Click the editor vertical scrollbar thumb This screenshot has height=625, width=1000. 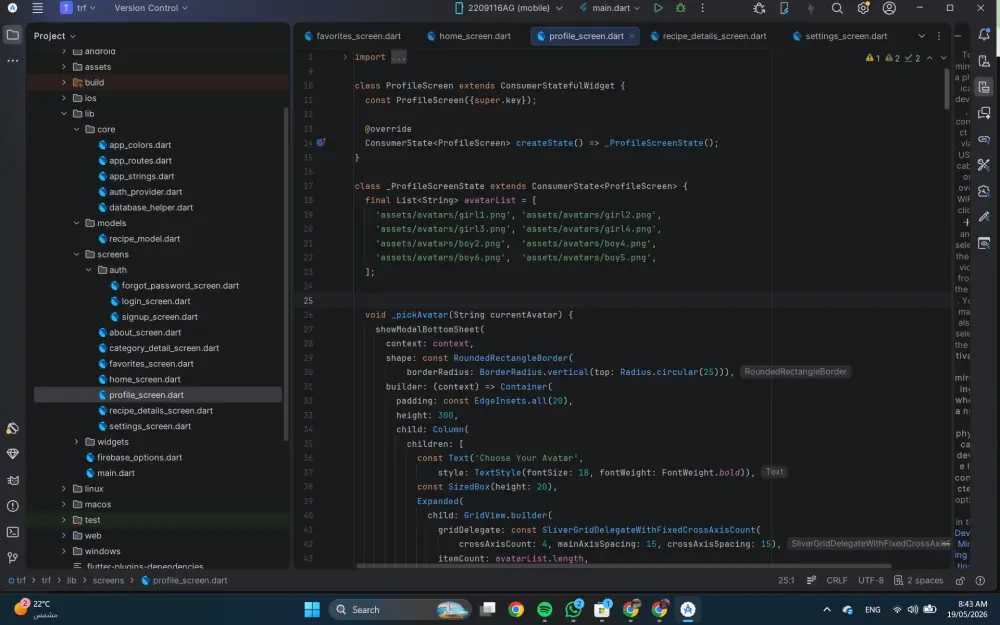[x=946, y=89]
